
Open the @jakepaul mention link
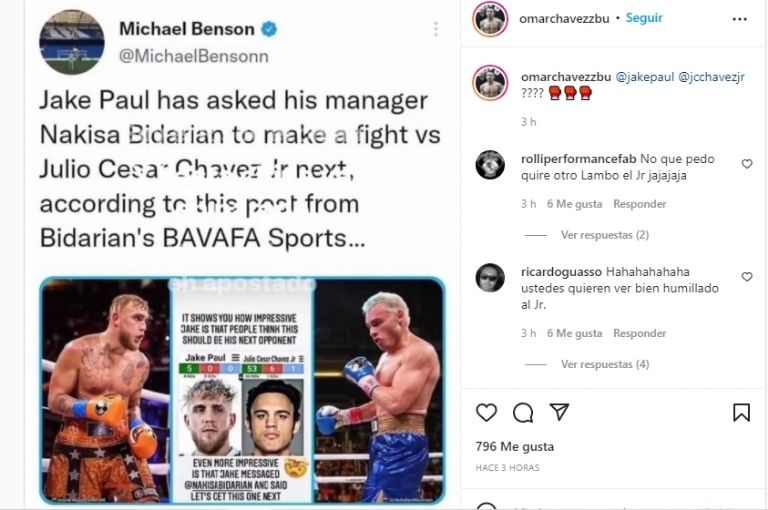(645, 77)
